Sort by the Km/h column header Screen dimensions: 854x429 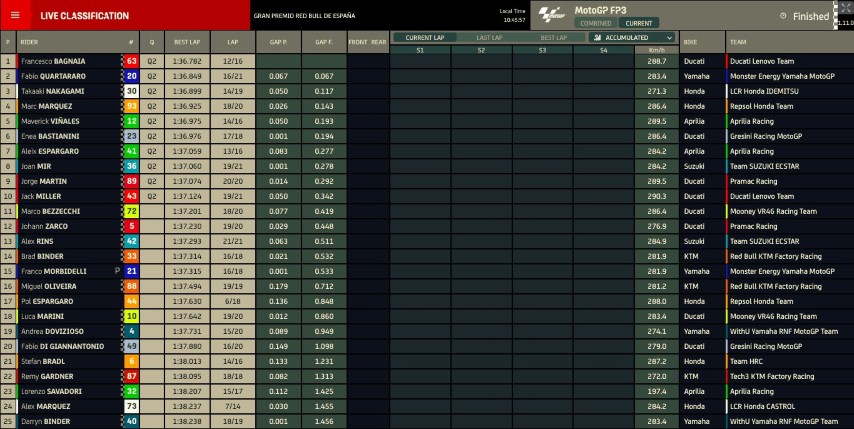pyautogui.click(x=656, y=49)
